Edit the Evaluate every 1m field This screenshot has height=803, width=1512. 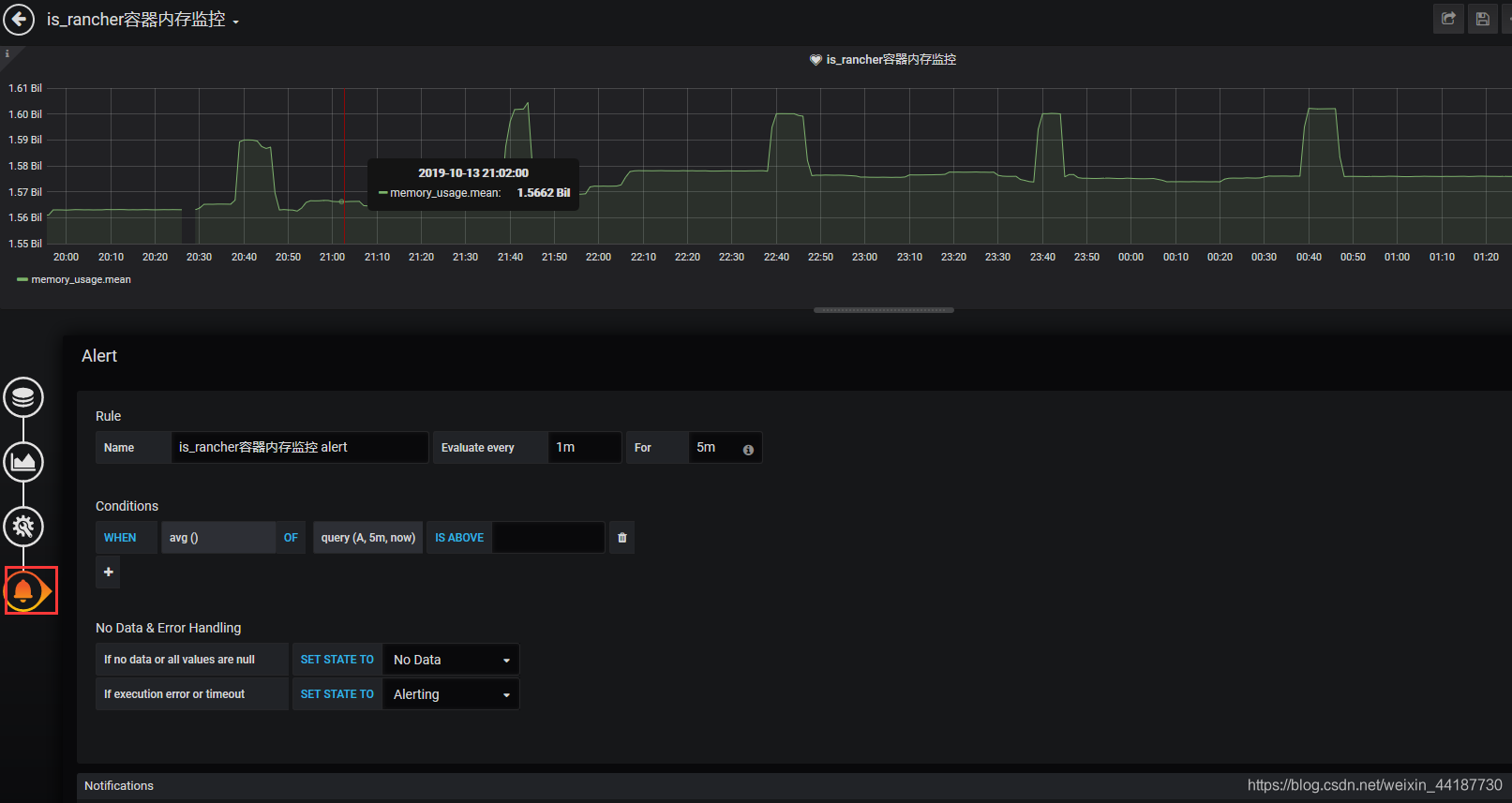tap(585, 448)
